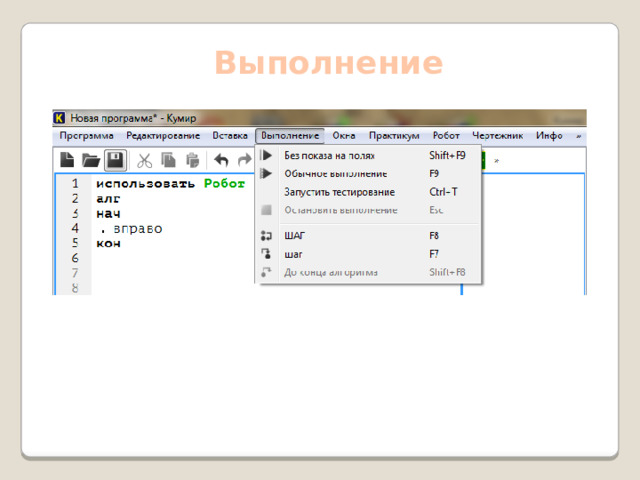Click step icon beside ШАГ F8

pos(266,236)
